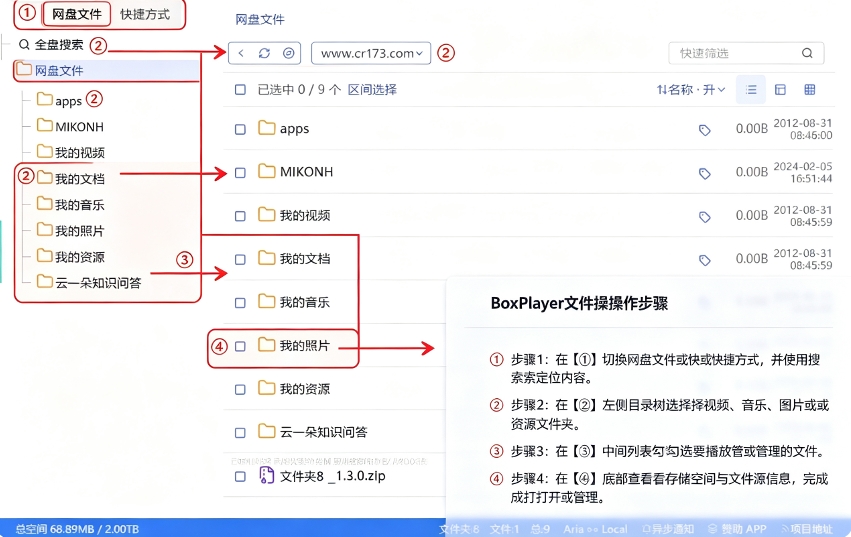Check the box for 我的视频 row
851x537 pixels.
(x=240, y=216)
